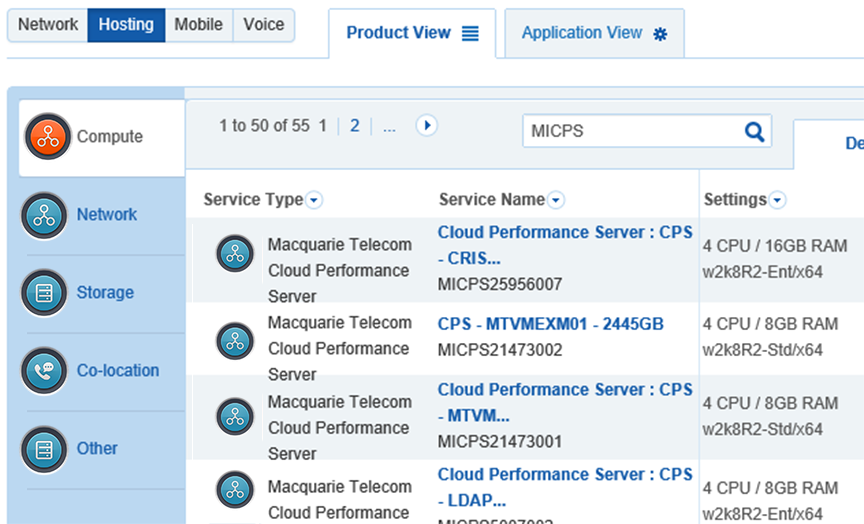Click service ID text MICPS21473001
864x524 pixels.
(x=500, y=442)
